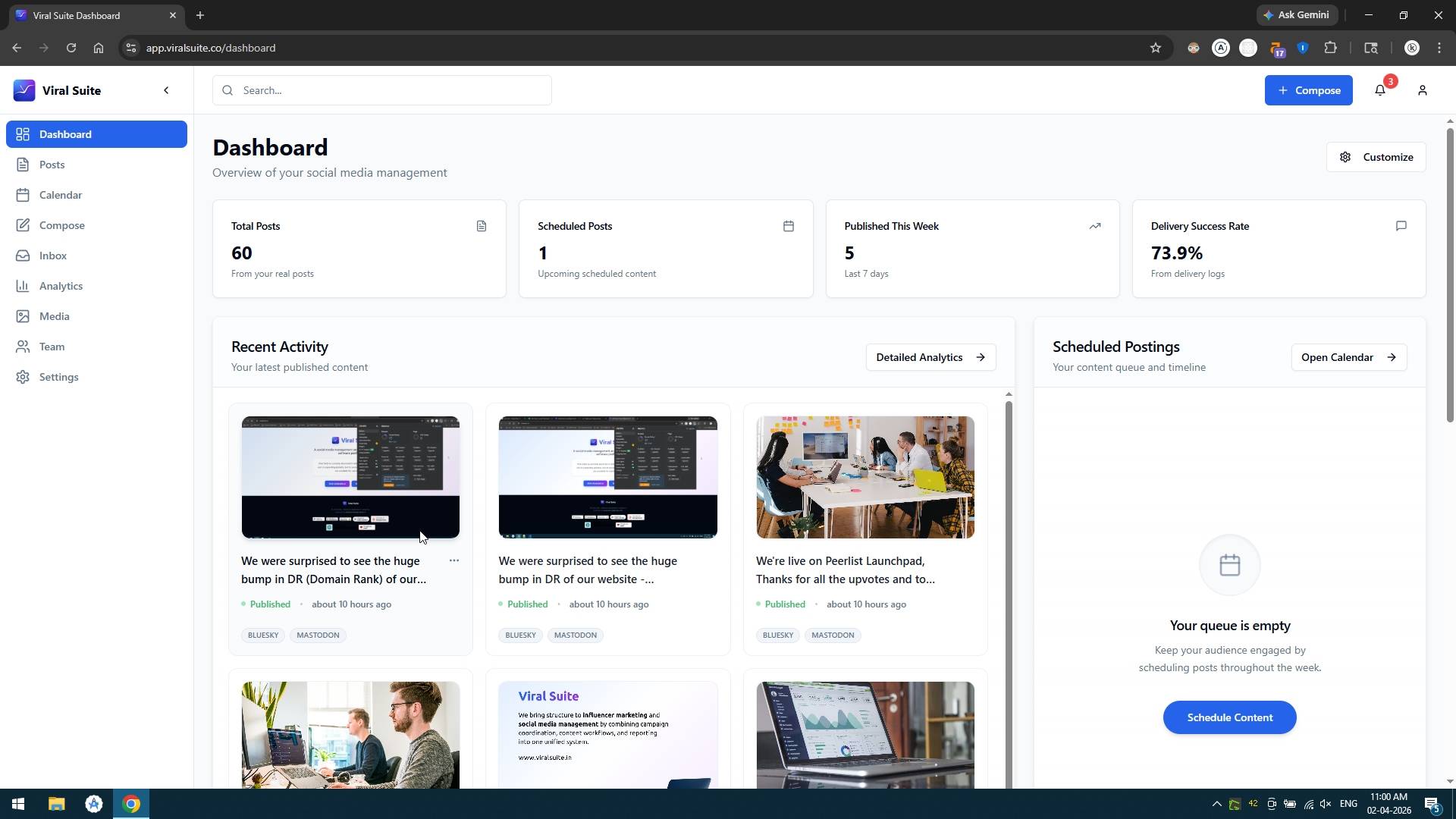Click the MASTODON tag on Peerlist post

(x=833, y=635)
